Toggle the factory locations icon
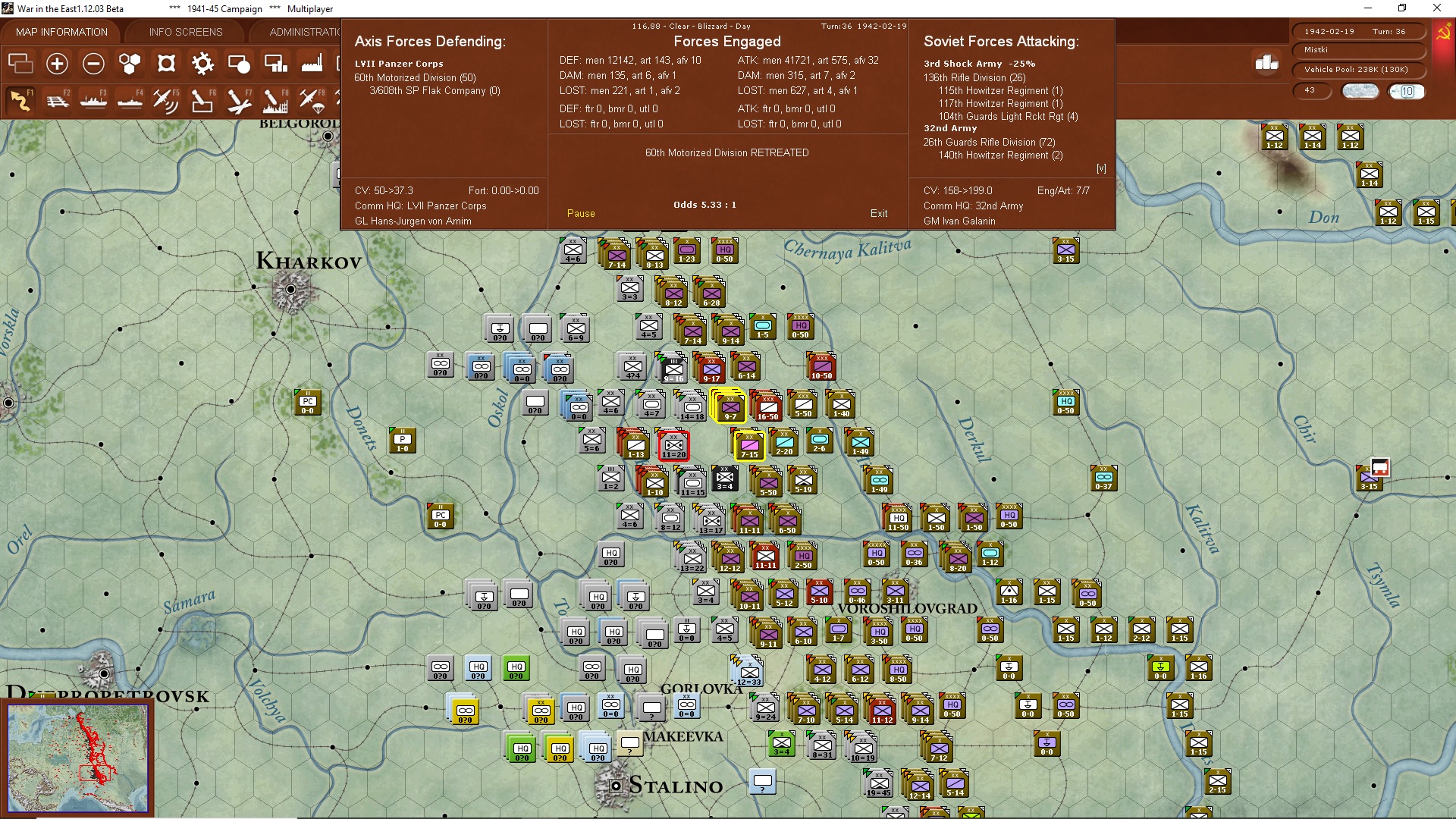Image resolution: width=1456 pixels, height=819 pixels. (312, 64)
